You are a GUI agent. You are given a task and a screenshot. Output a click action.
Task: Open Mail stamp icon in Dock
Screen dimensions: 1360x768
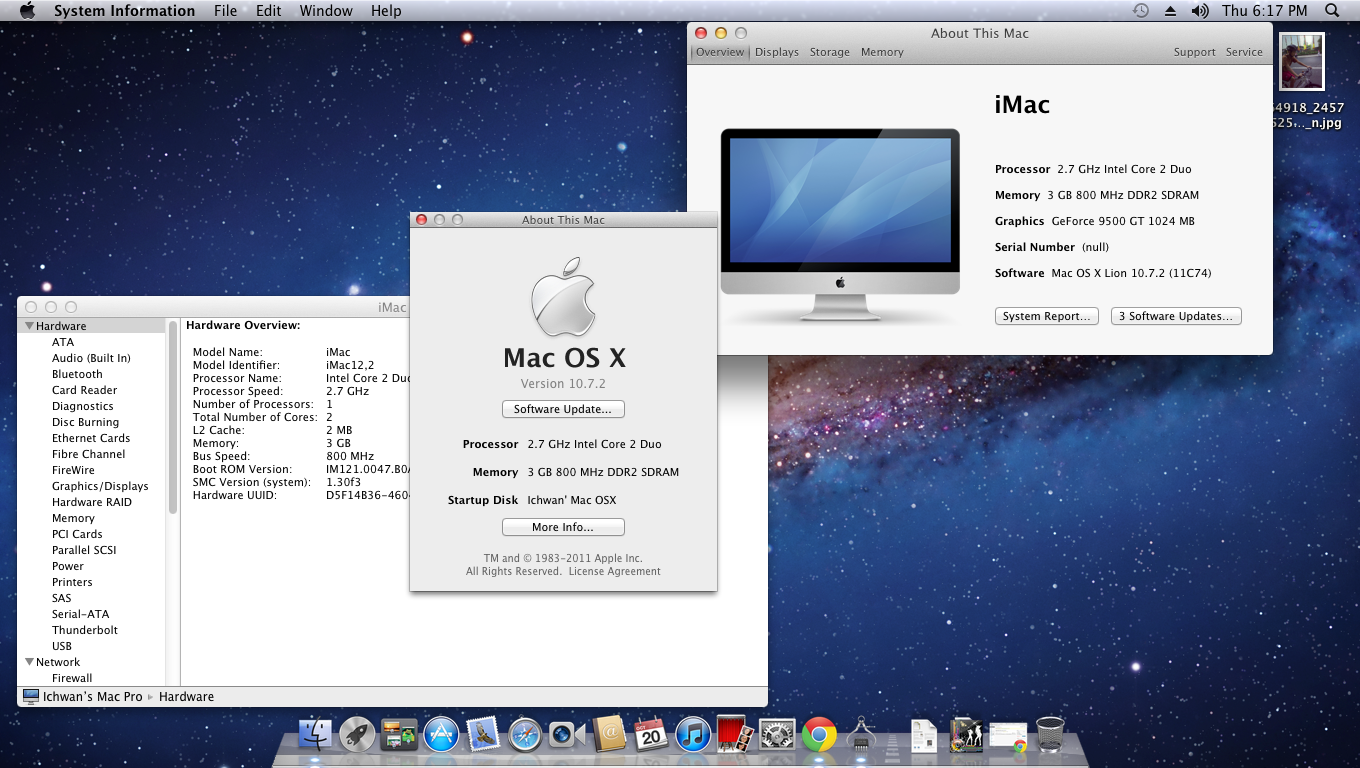point(483,736)
